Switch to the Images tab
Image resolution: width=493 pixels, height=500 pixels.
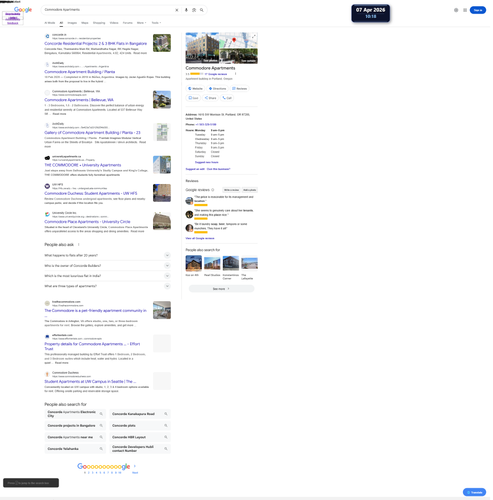[72, 23]
